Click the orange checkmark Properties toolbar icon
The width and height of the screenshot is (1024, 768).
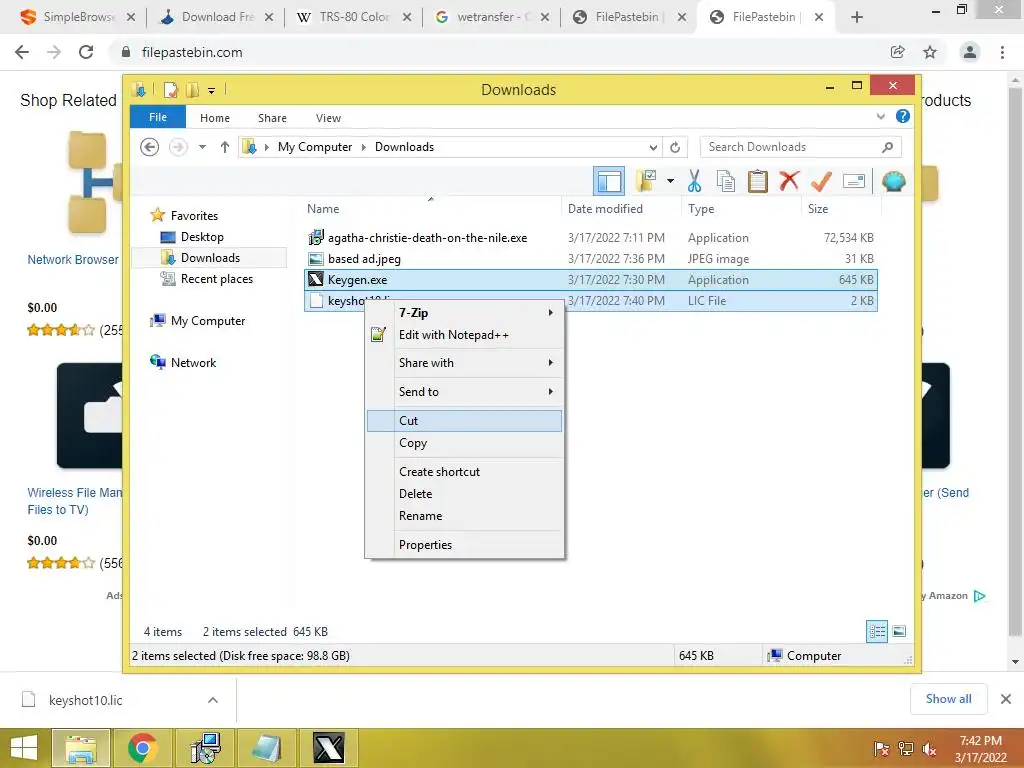click(x=821, y=181)
